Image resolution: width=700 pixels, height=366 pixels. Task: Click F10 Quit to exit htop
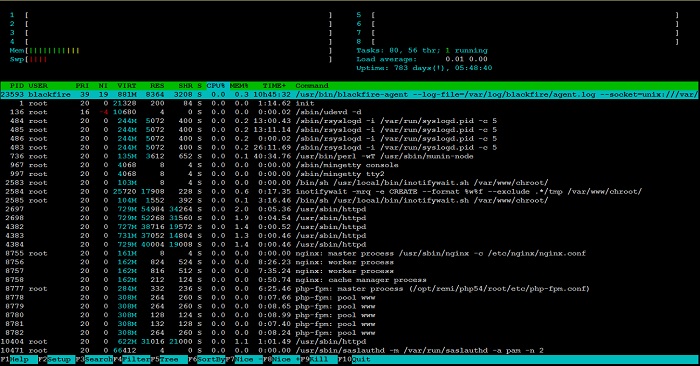355,359
